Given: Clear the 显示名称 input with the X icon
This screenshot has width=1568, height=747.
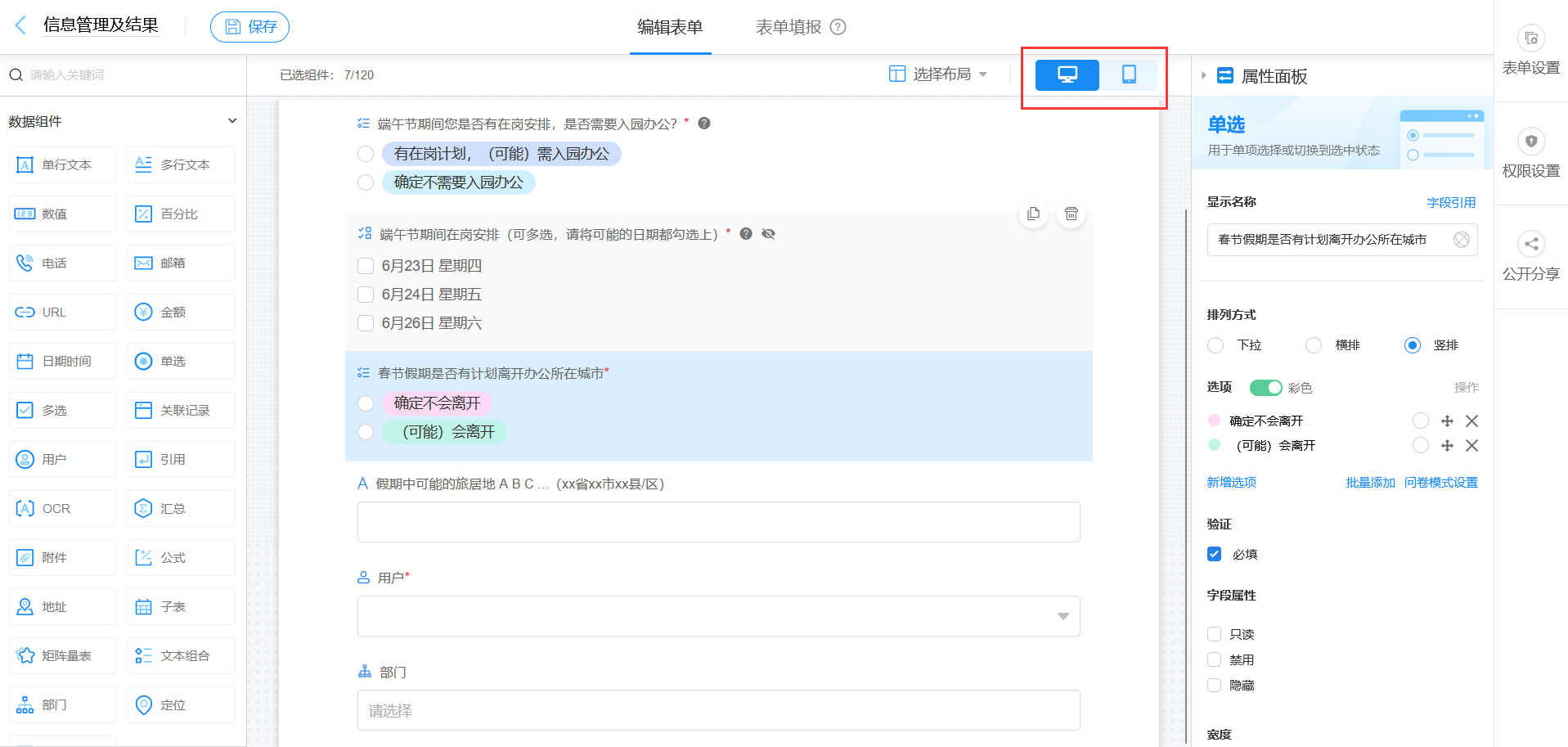Looking at the screenshot, I should point(1462,239).
